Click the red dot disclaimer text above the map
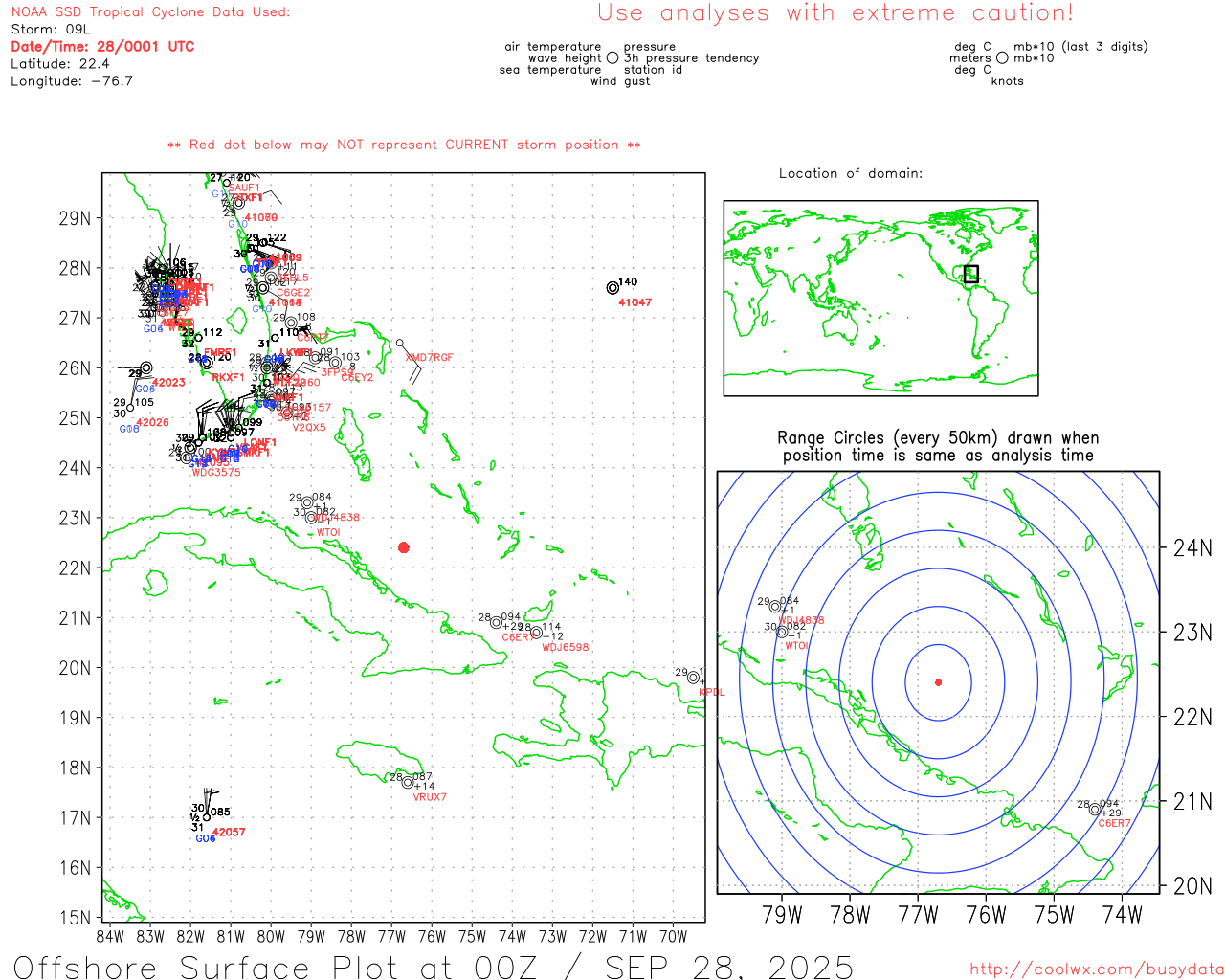Viewport: 1225px width, 980px height. pos(404,145)
